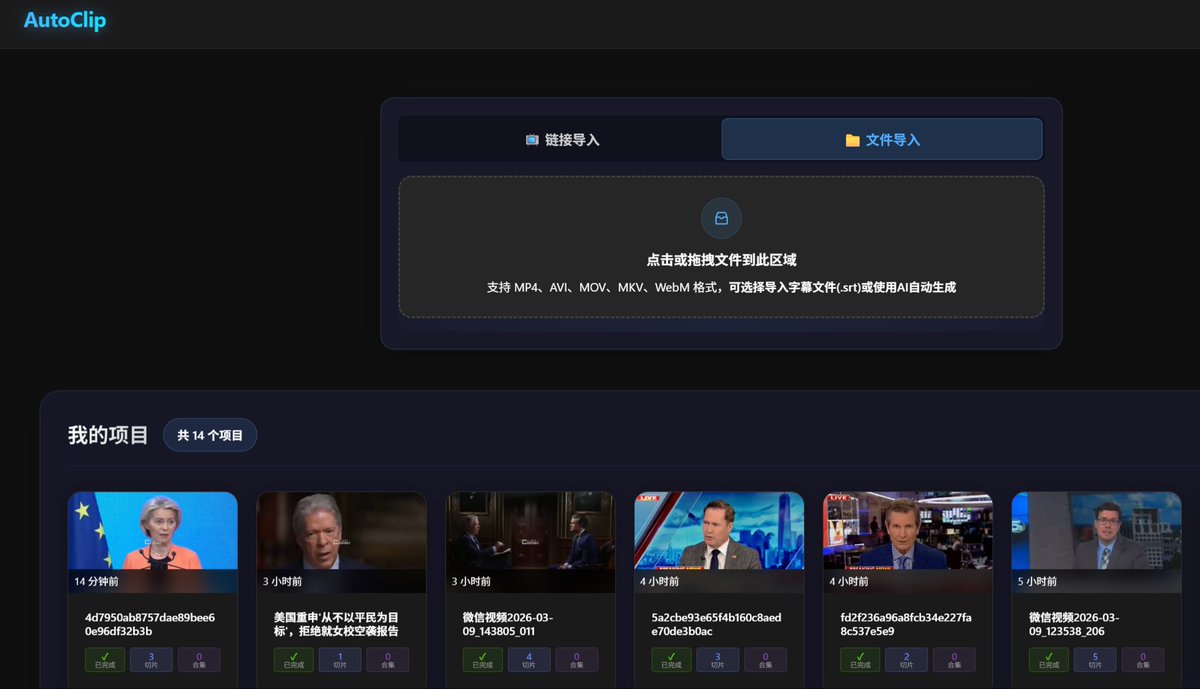
Task: Click the upload inbox icon in the drop zone
Action: pos(720,218)
